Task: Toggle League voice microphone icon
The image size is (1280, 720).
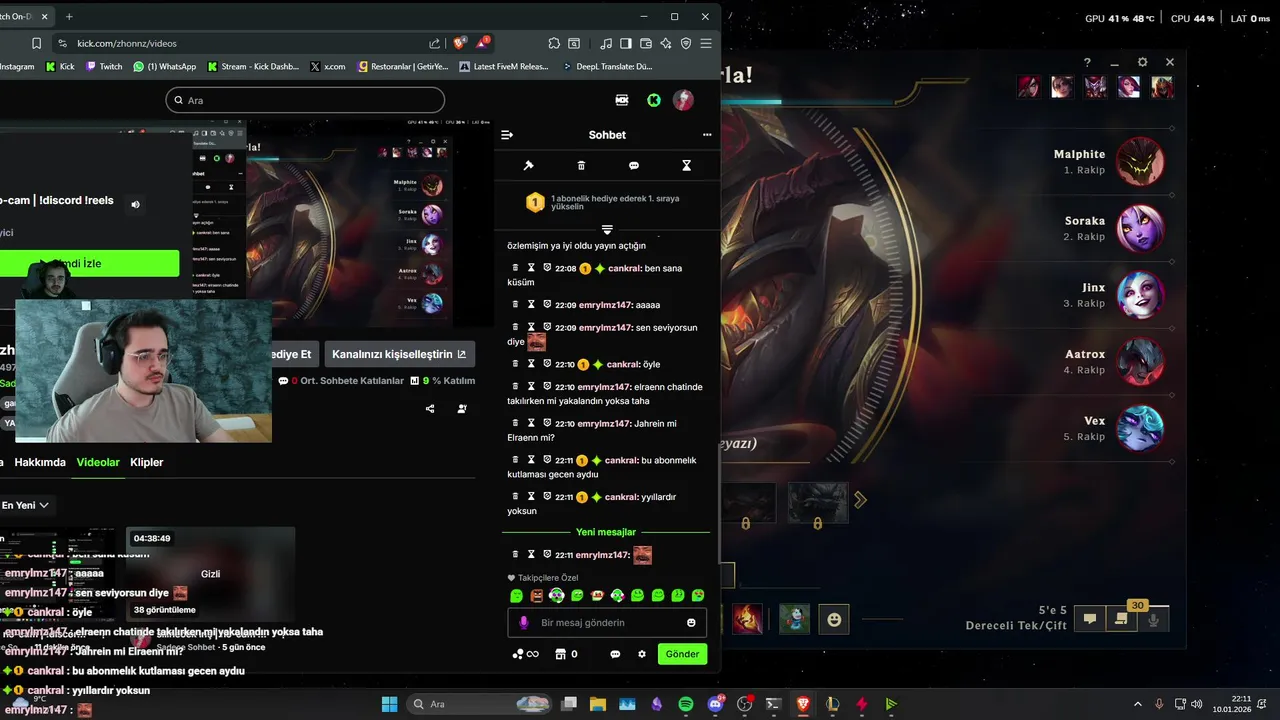Action: [1153, 620]
